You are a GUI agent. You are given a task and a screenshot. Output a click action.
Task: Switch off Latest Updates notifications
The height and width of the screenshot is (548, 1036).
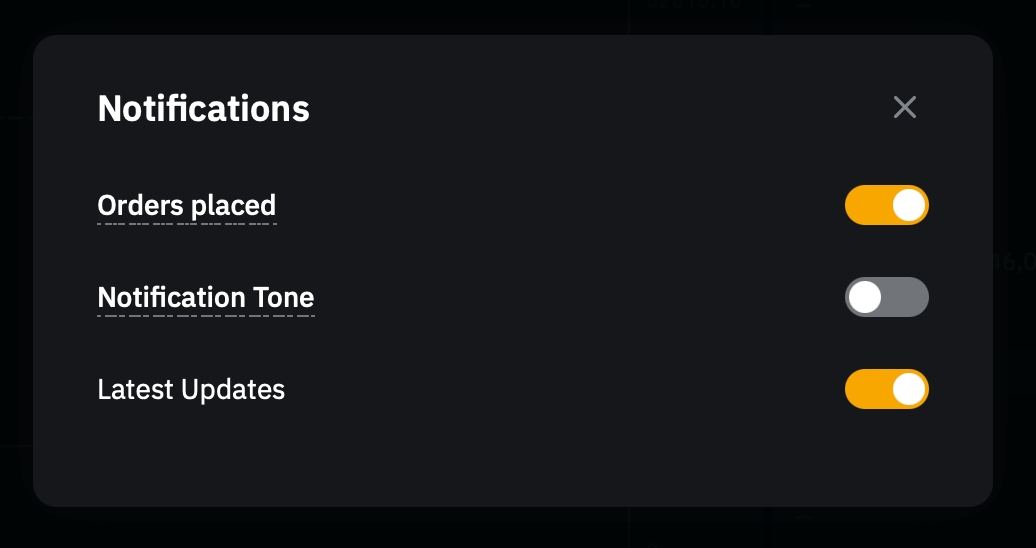pyautogui.click(x=886, y=389)
